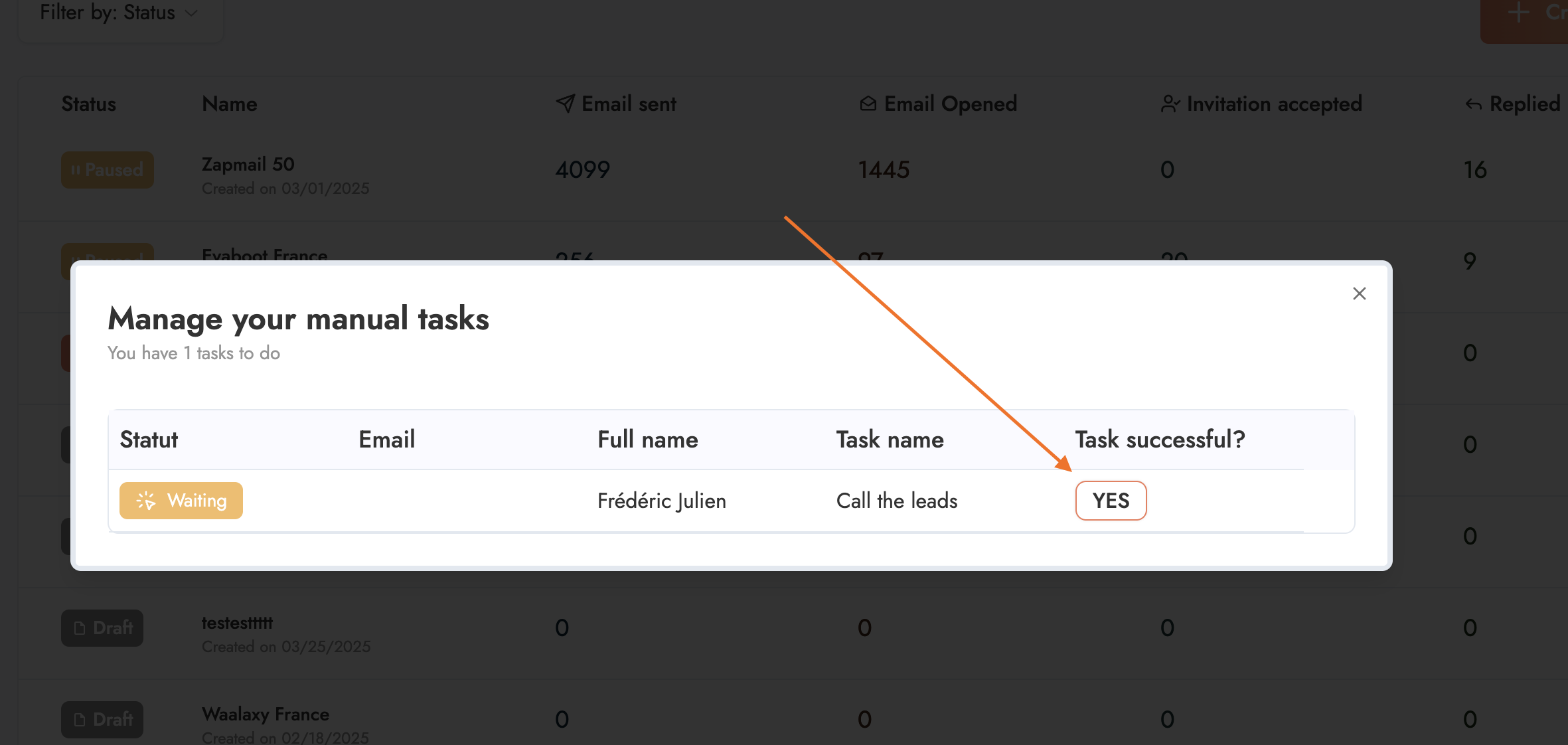The width and height of the screenshot is (1568, 745).
Task: Click the Statut column header in dialog
Action: tap(149, 440)
